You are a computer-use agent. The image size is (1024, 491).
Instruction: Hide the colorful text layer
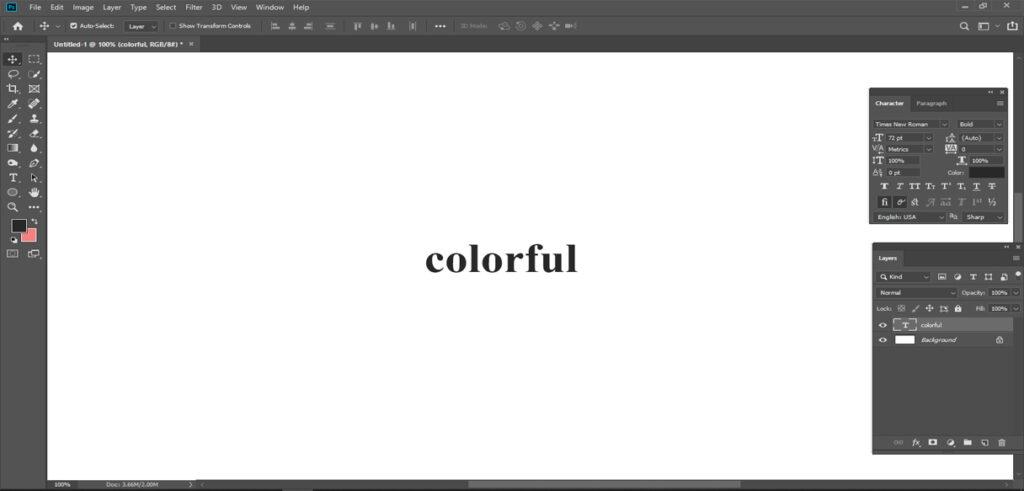[883, 325]
